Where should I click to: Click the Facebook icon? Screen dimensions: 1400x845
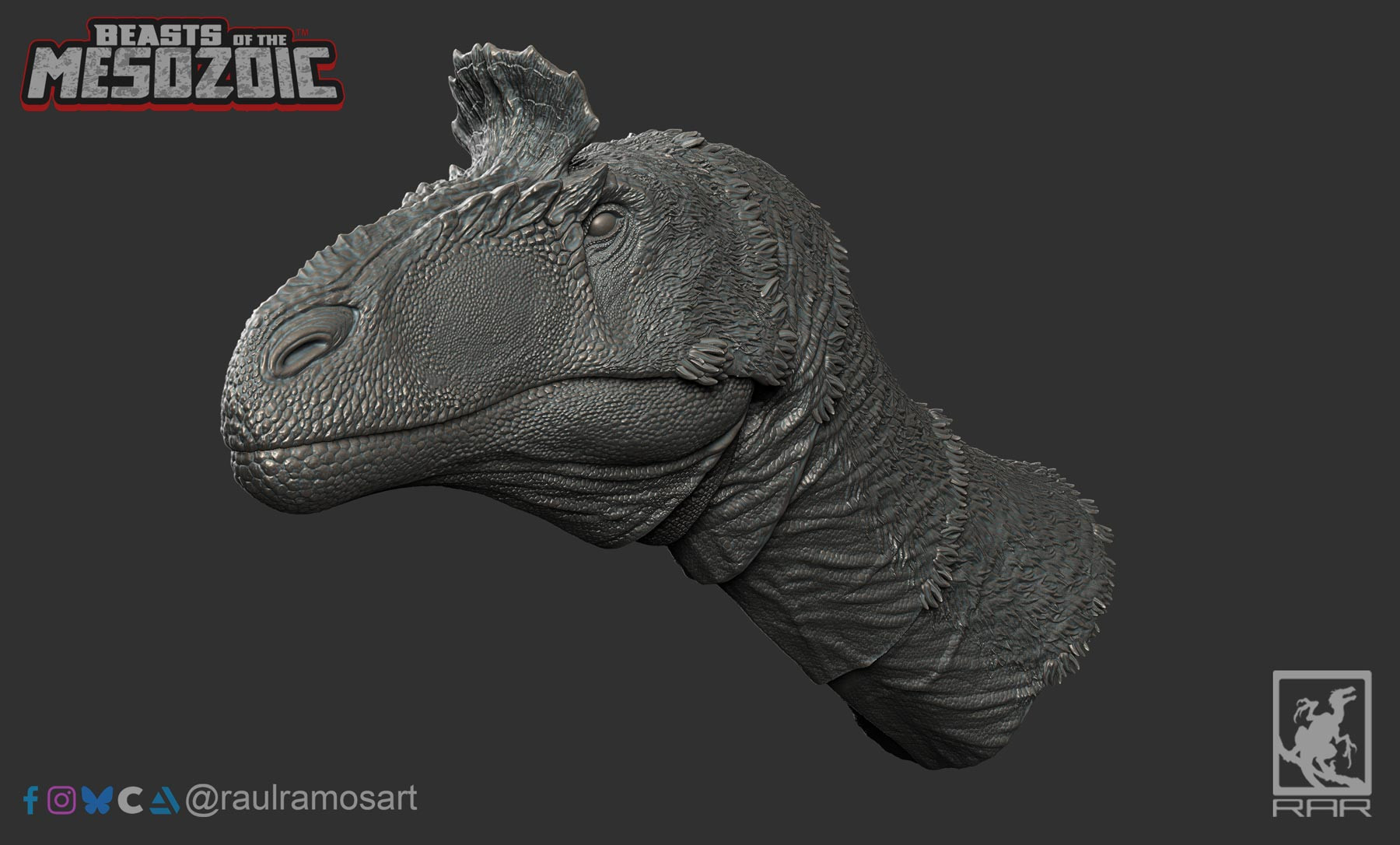point(31,800)
